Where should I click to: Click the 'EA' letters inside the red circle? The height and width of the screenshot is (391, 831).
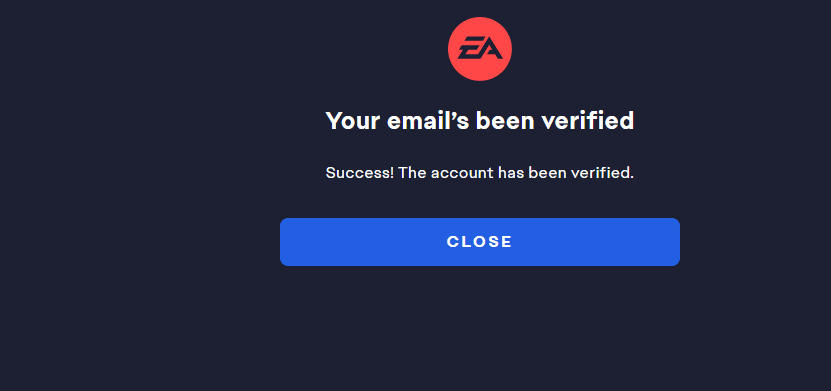click(x=480, y=50)
